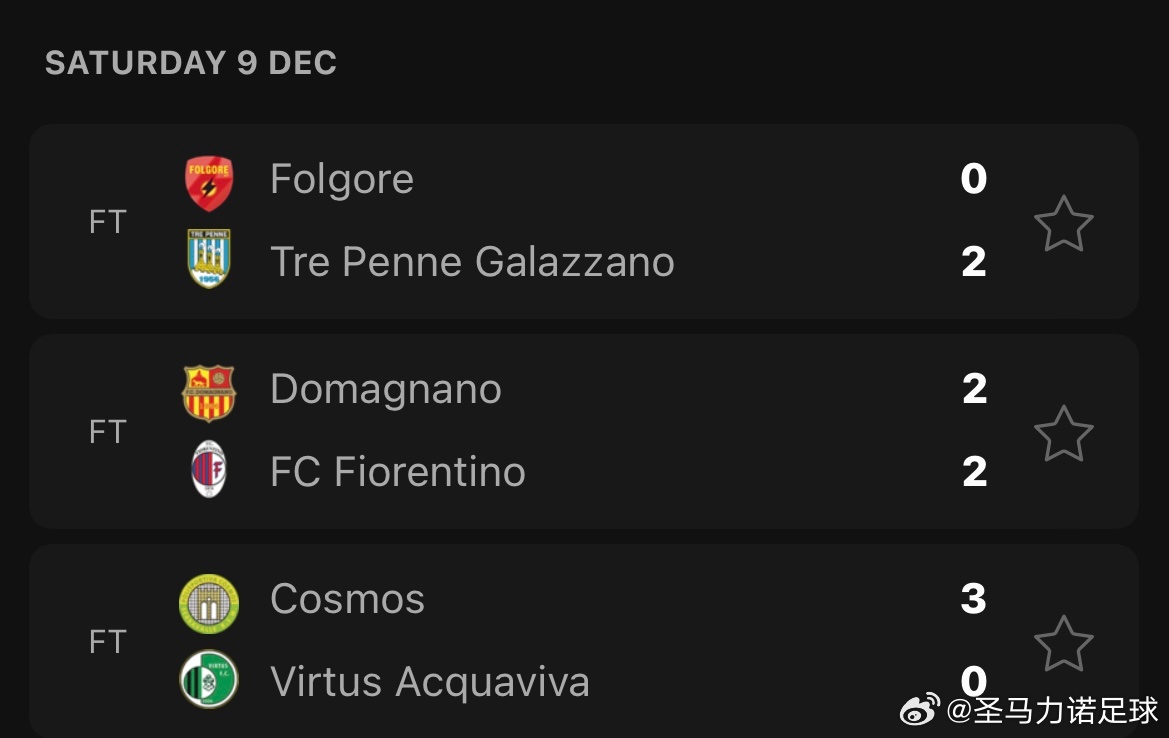
Task: Favorite the Folgore vs Tre Penne match
Action: click(x=1063, y=223)
